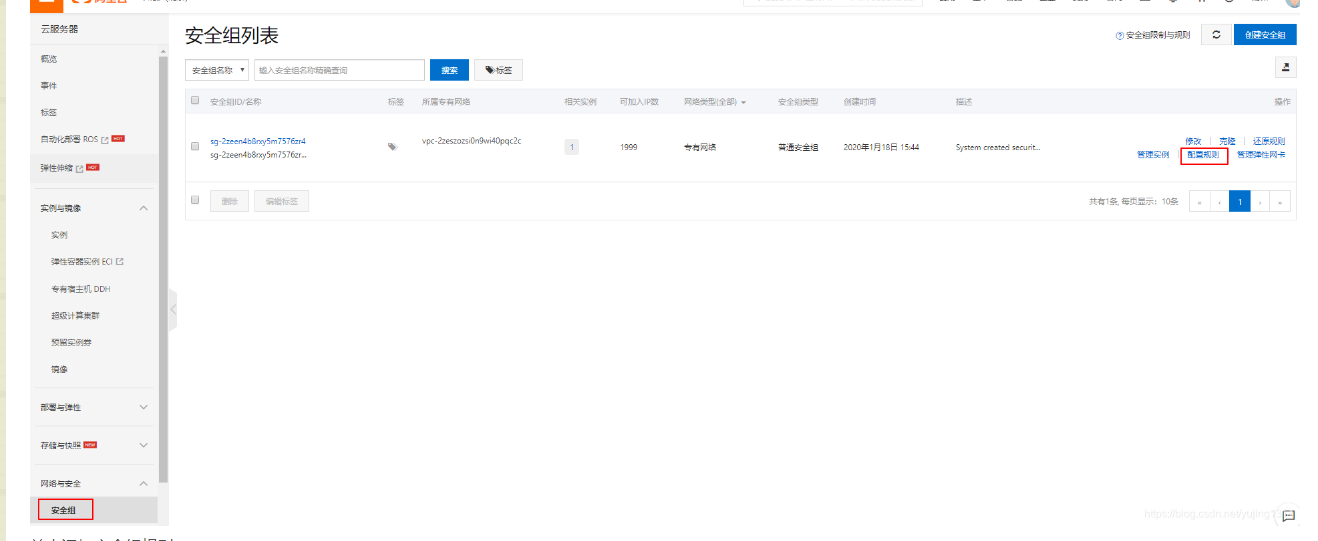This screenshot has width=1318, height=541.
Task: Open the help link 安全组限制与规则
Action: [x=1153, y=35]
